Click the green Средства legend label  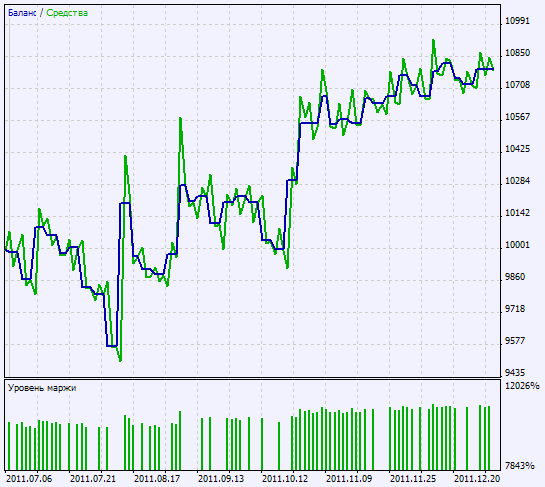click(67, 13)
